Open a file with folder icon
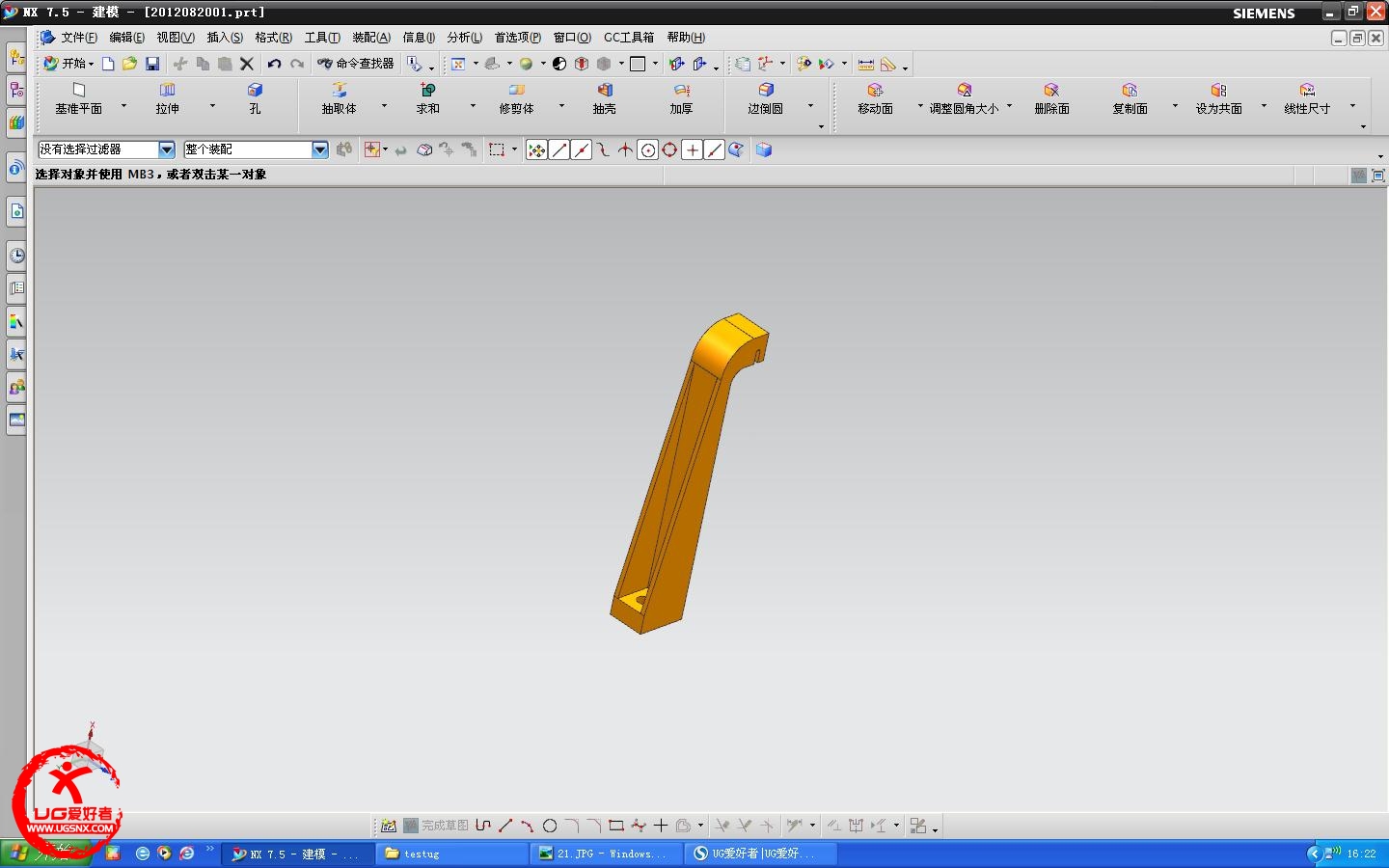The width and height of the screenshot is (1389, 868). (x=129, y=64)
